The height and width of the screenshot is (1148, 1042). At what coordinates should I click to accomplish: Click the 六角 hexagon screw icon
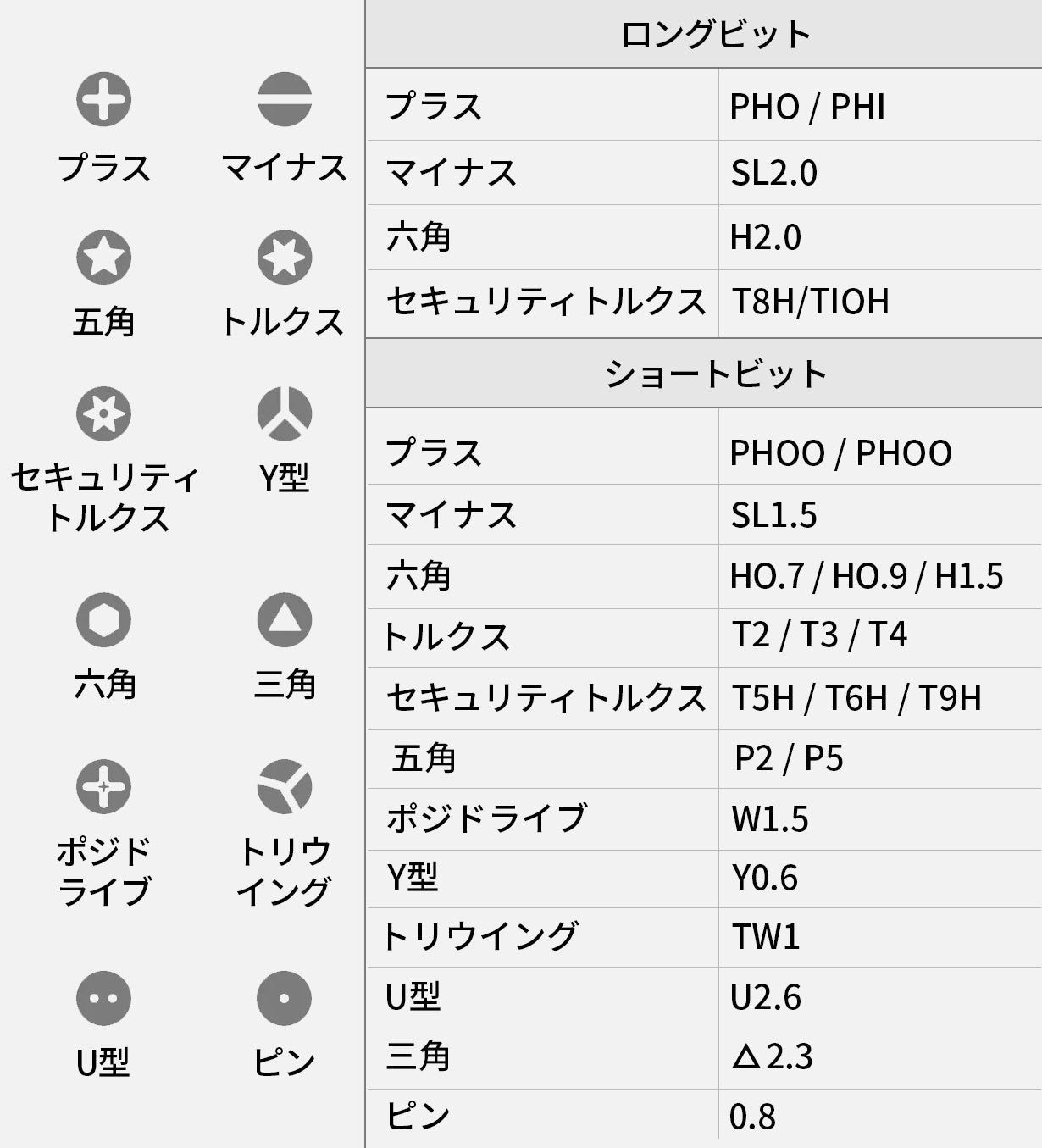click(x=103, y=619)
